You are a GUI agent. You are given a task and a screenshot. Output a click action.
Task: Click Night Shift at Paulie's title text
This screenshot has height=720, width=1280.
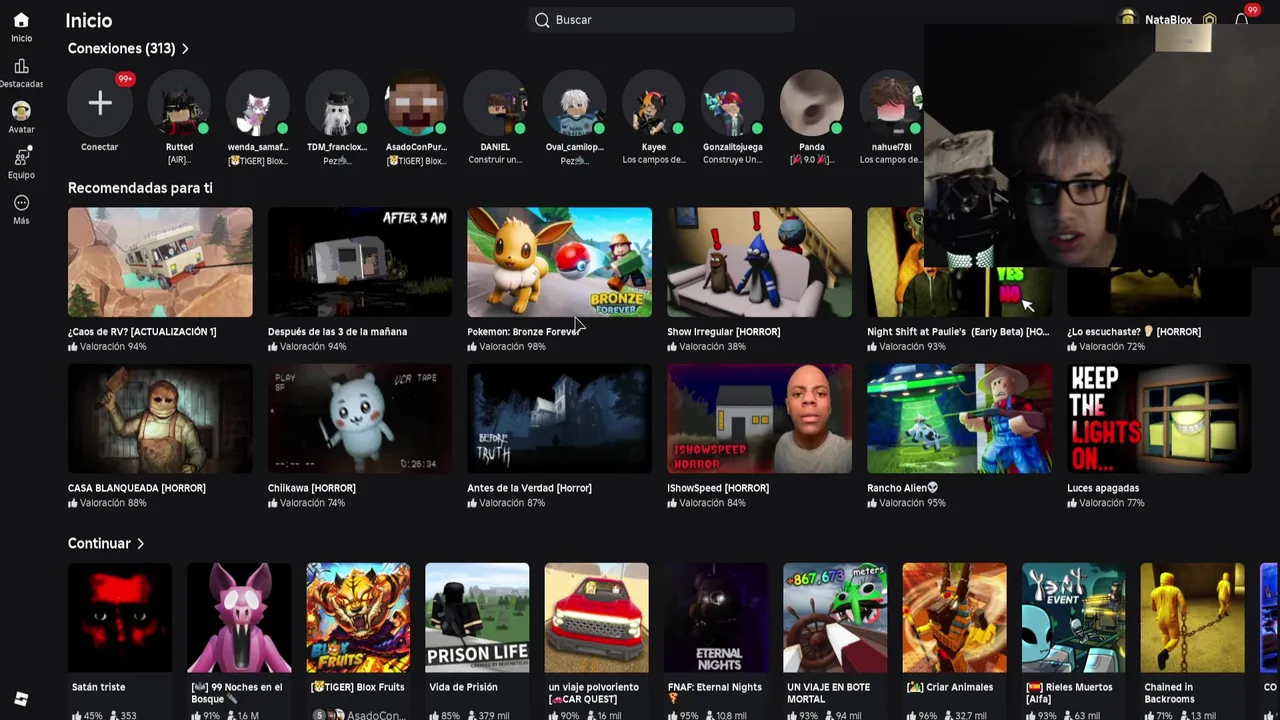click(x=958, y=331)
